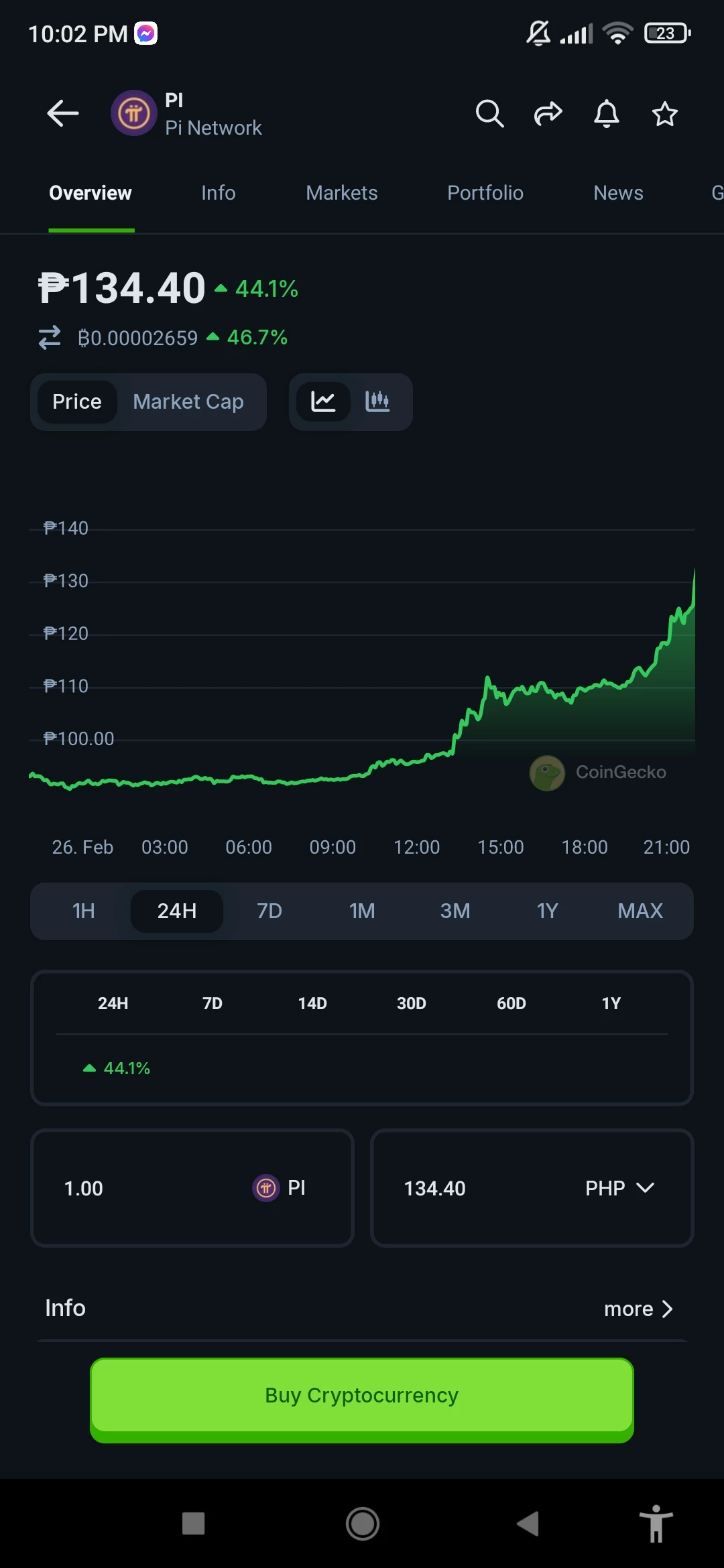Swap PHP/BTC price arrows icon

pyautogui.click(x=50, y=337)
